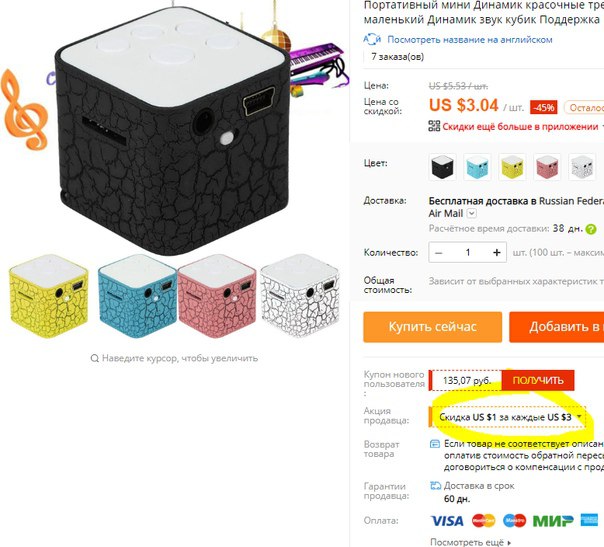Click the Купить сейчас button
This screenshot has width=604, height=547.
tap(433, 327)
